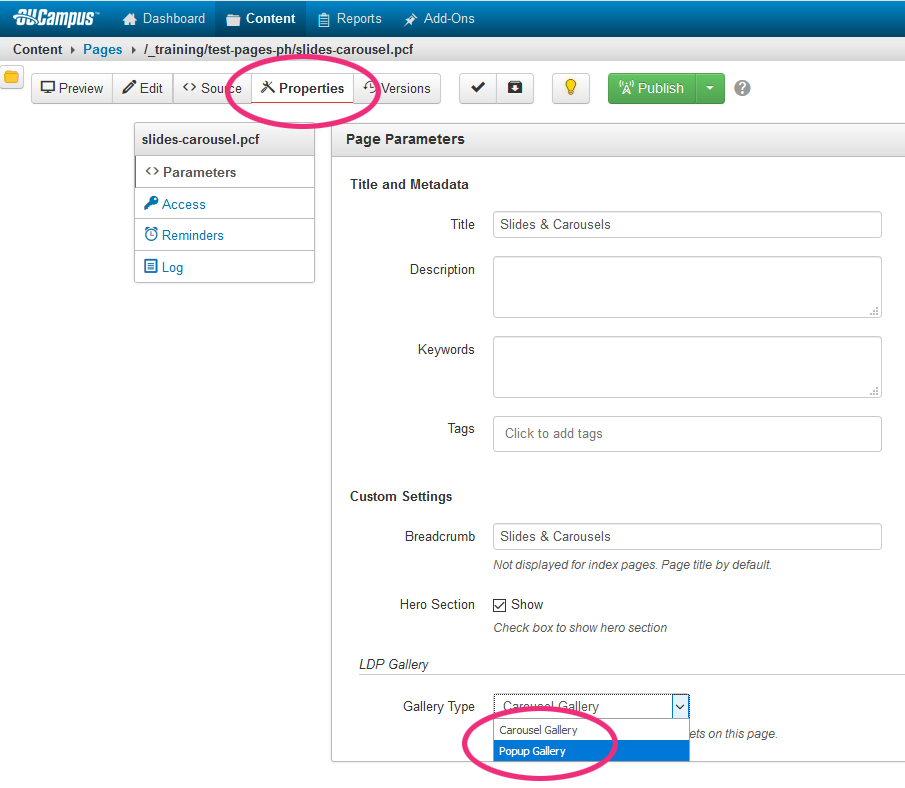Image resolution: width=905 pixels, height=788 pixels.
Task: Click the Title input field
Action: (x=687, y=225)
